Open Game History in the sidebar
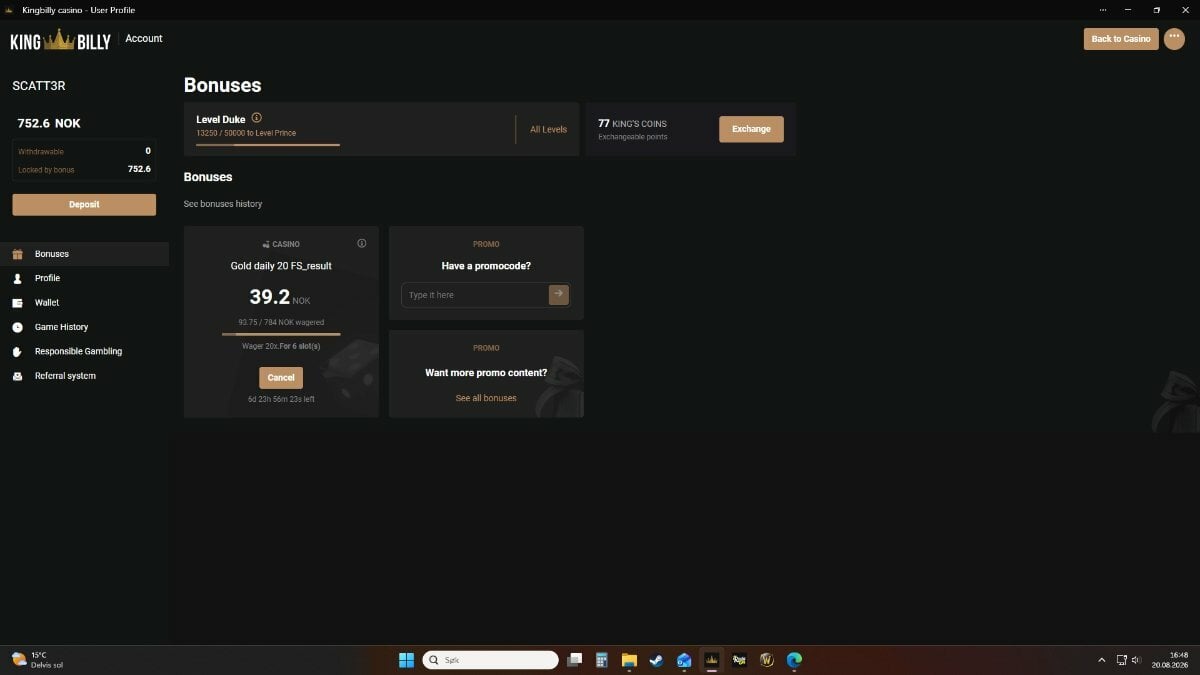 click(84, 327)
